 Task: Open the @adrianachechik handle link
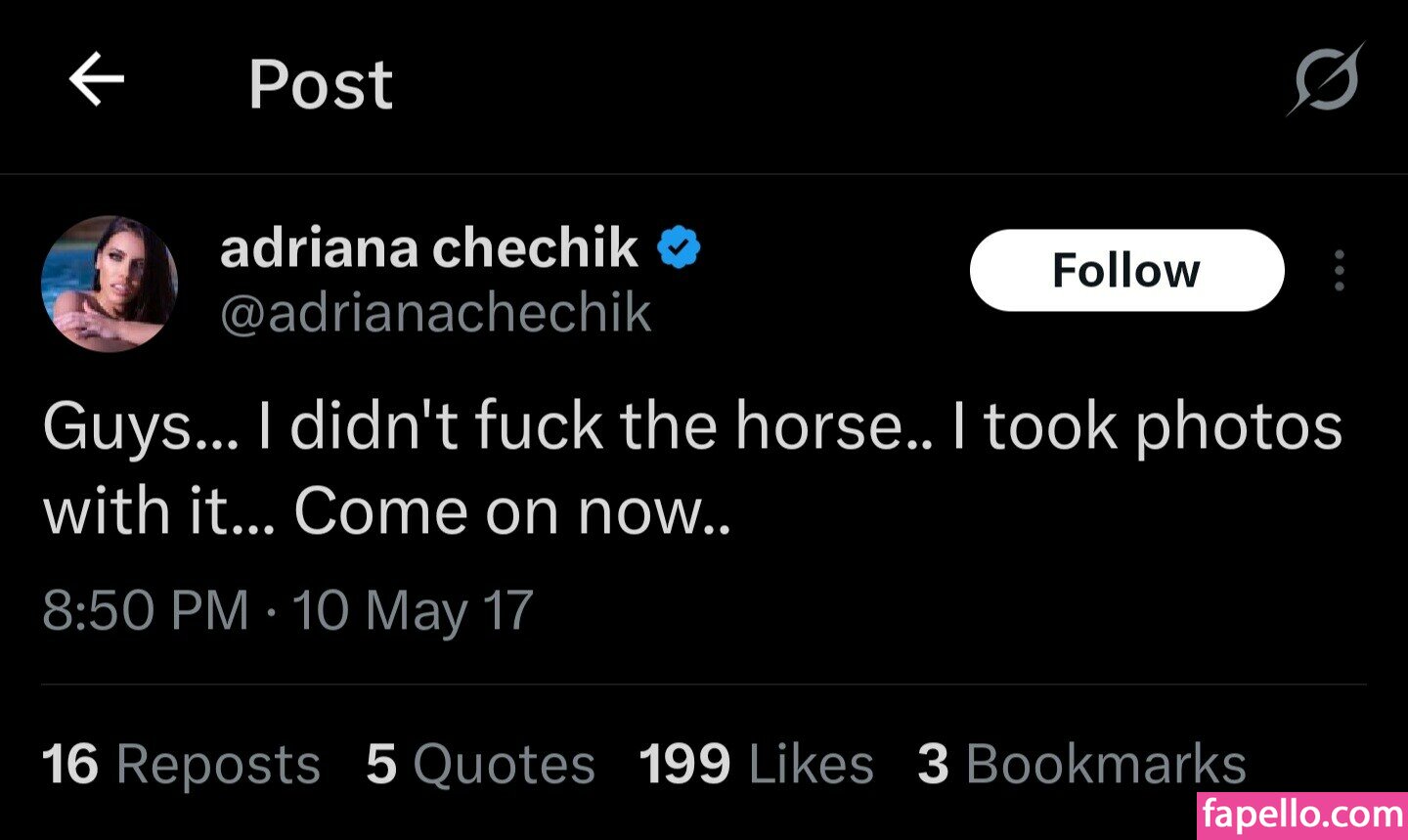[436, 313]
